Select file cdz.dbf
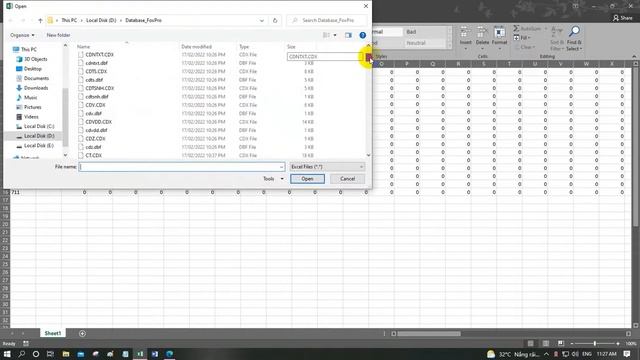 coord(93,147)
